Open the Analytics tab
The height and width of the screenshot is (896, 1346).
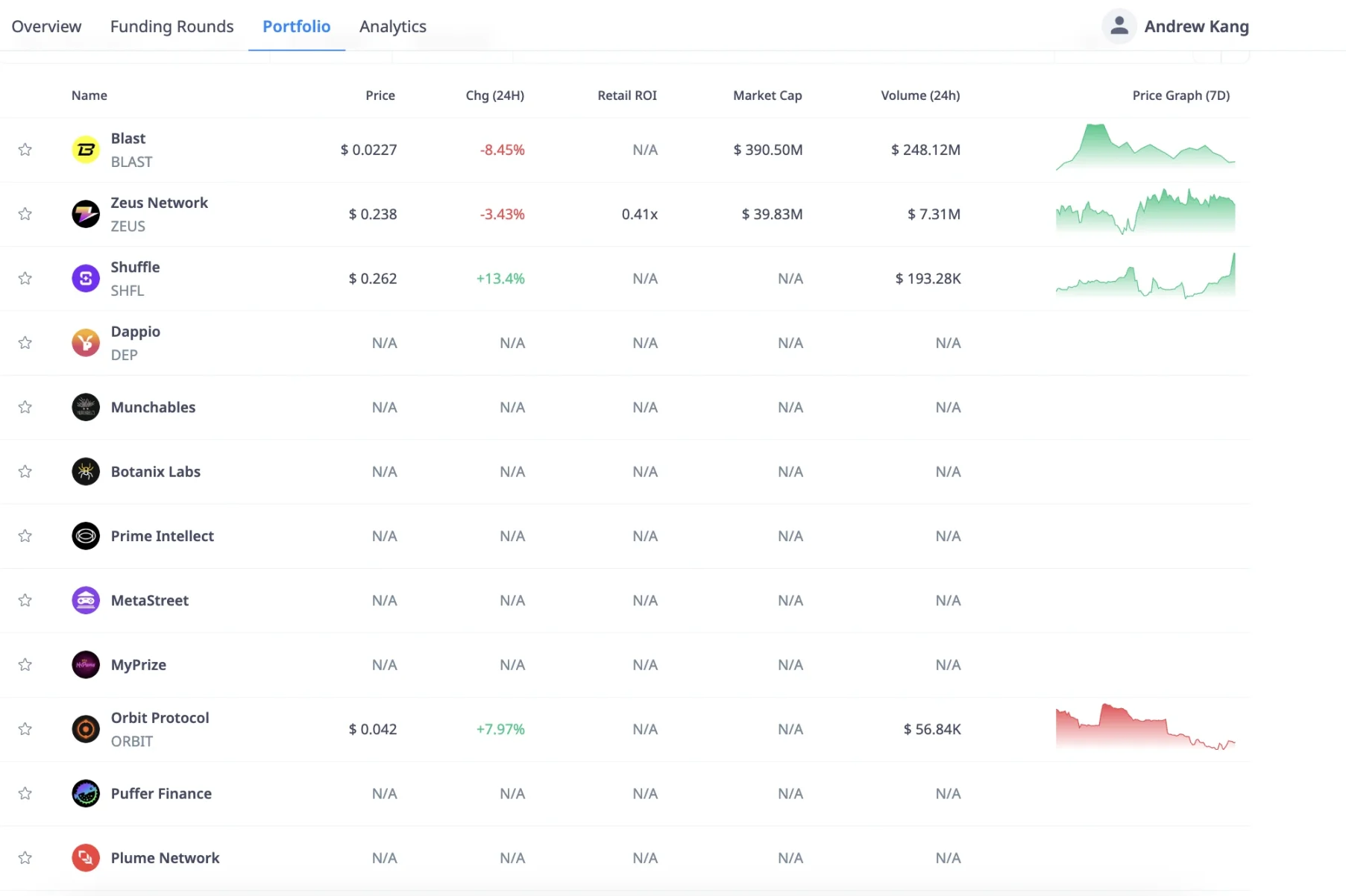pos(392,26)
